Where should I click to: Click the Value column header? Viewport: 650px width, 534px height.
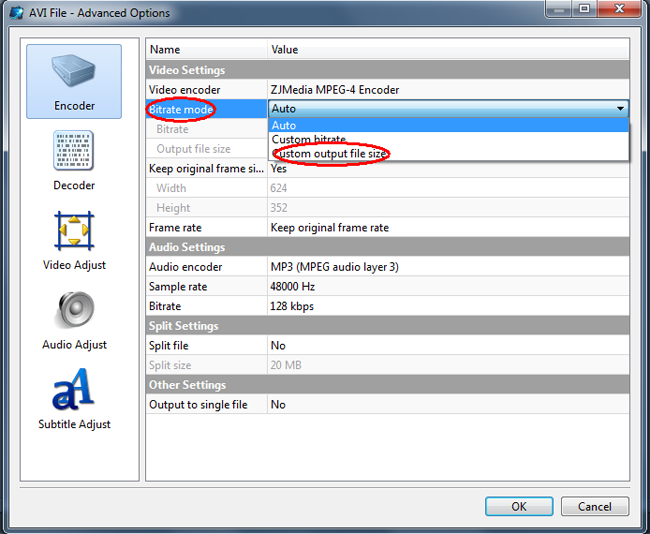(449, 49)
